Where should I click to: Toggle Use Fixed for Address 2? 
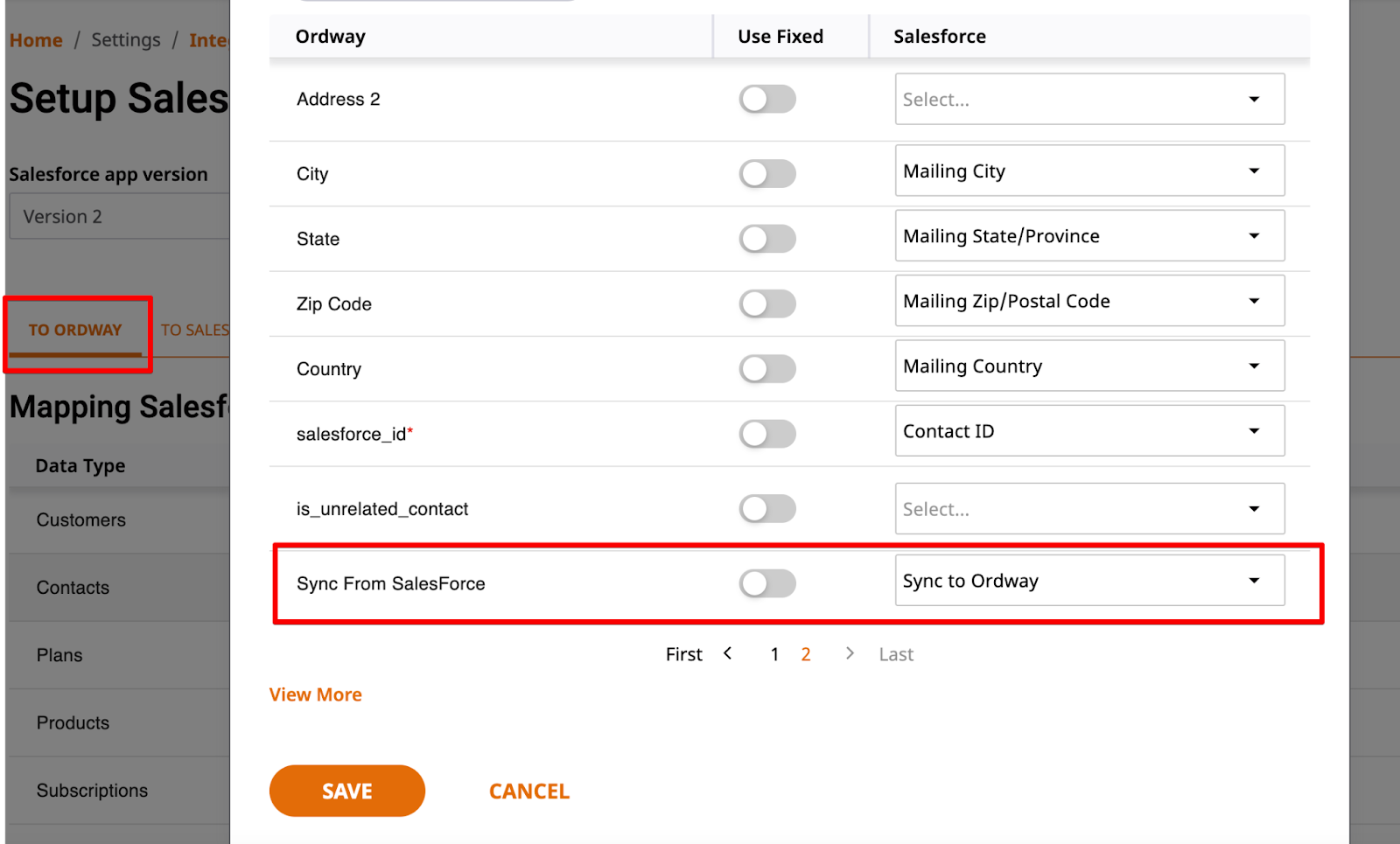[x=767, y=99]
